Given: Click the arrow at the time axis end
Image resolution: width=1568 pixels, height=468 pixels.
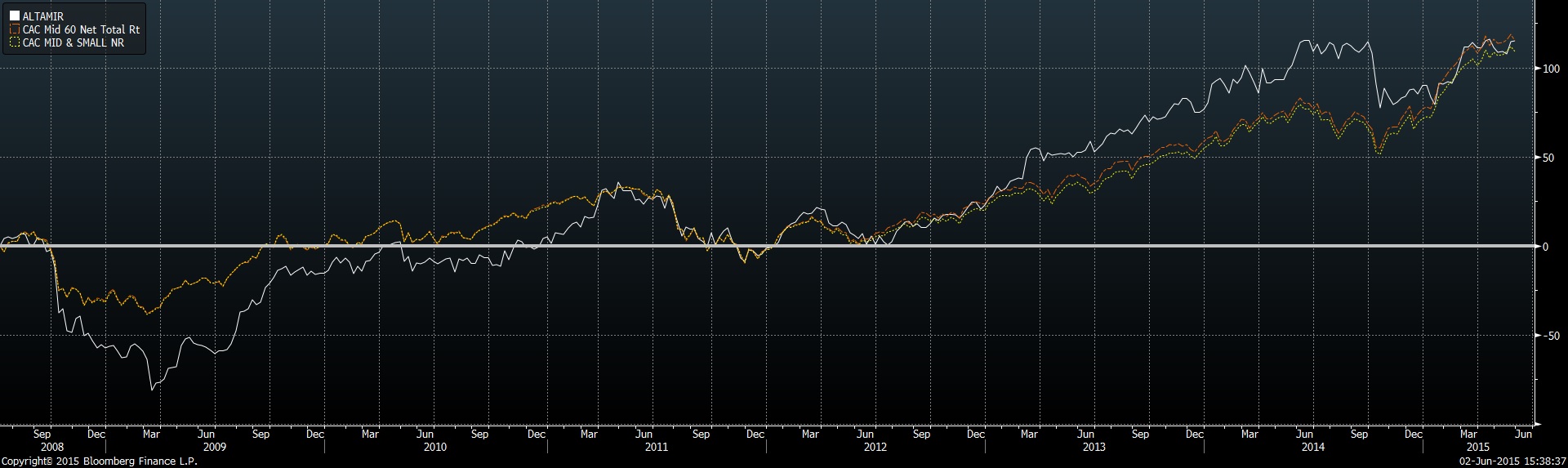Looking at the screenshot, I should click(x=1539, y=425).
